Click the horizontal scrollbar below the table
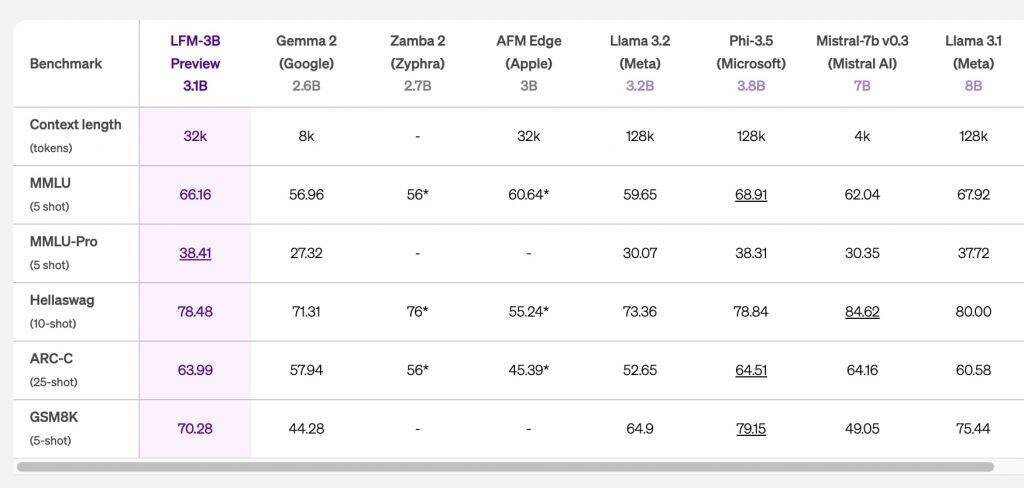This screenshot has width=1024, height=488. point(505,466)
